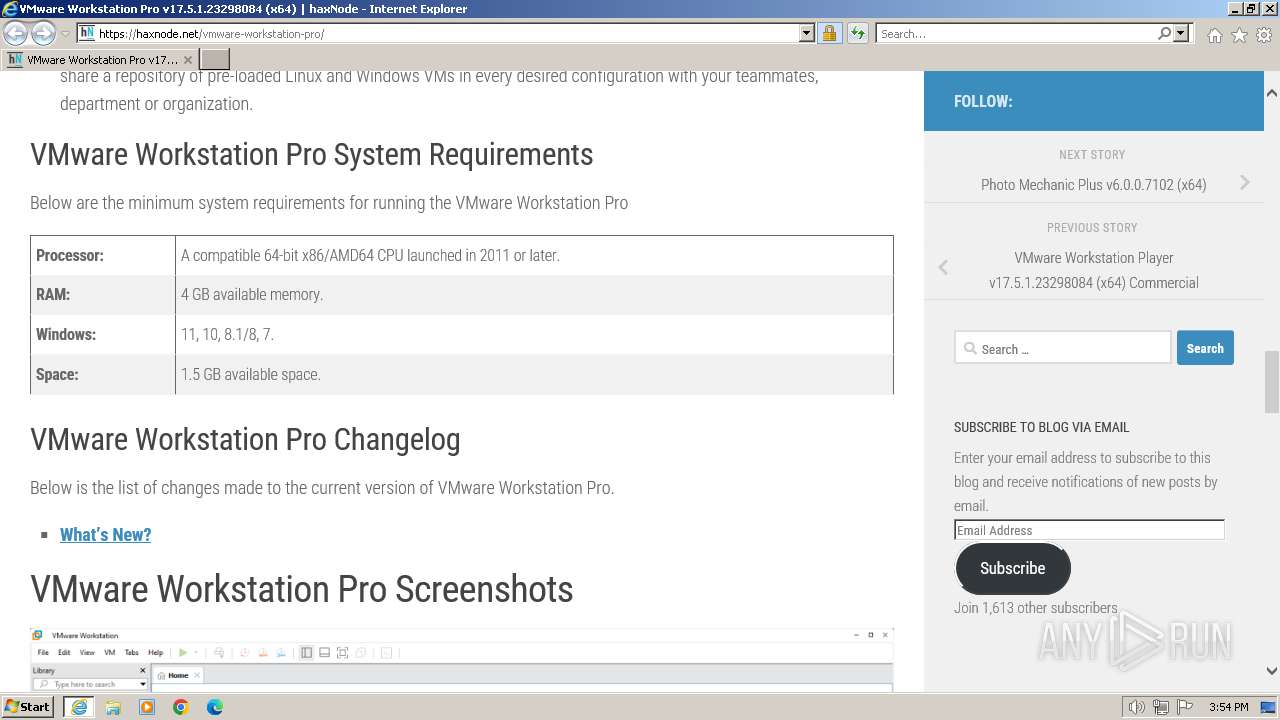Viewport: 1280px width, 720px height.
Task: Click the IE Search… box
Action: click(x=1016, y=33)
